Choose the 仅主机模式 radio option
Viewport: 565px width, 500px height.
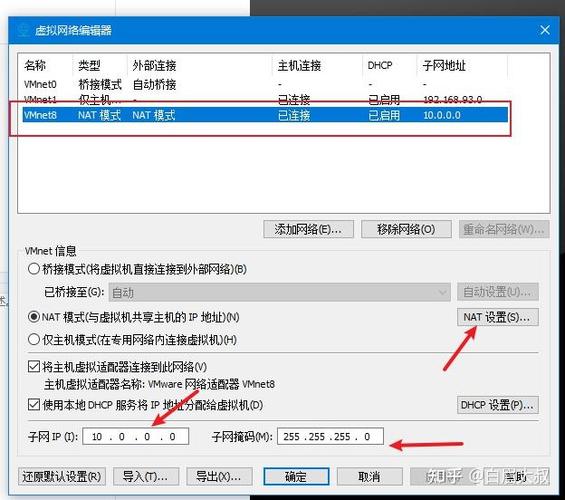coord(34,339)
